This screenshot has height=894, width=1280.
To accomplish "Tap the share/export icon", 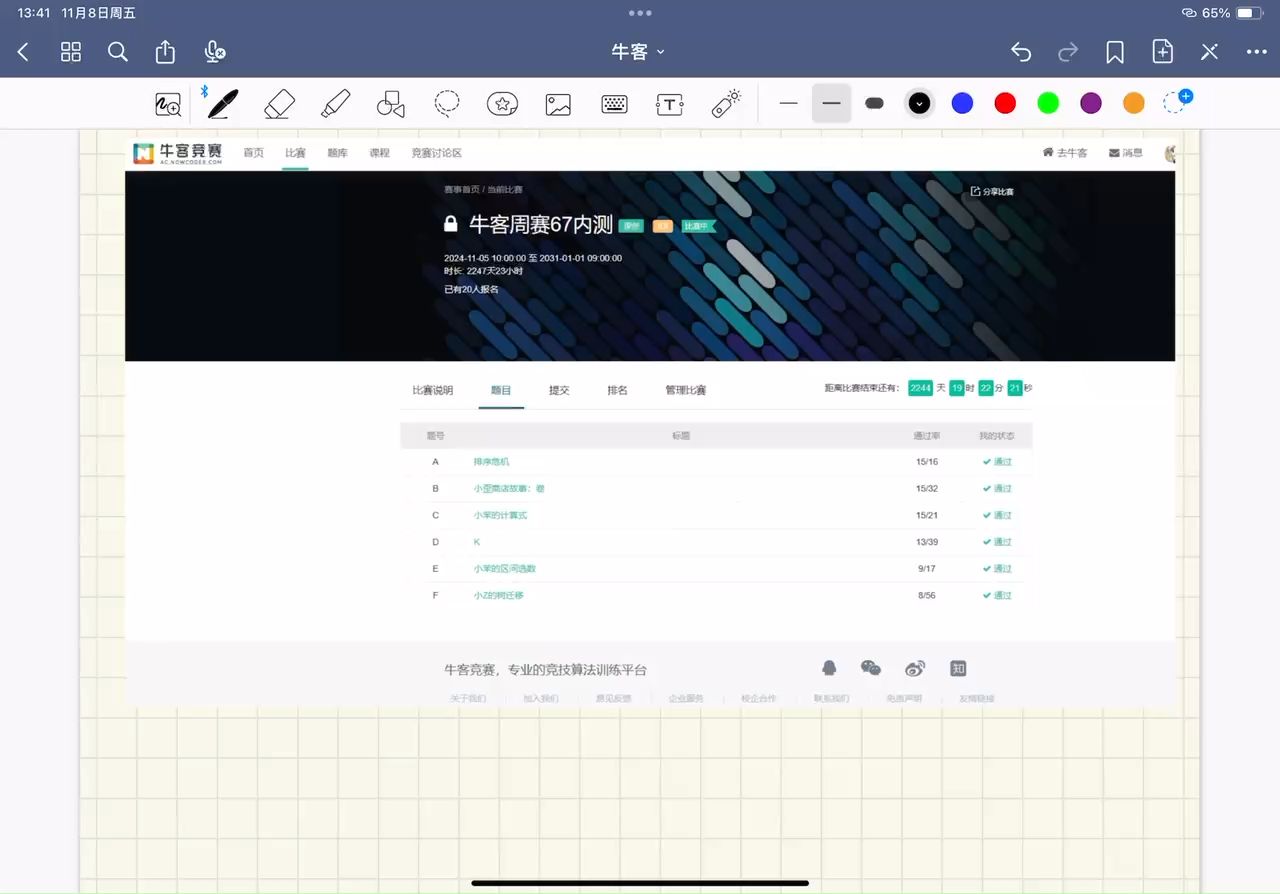I will (166, 52).
